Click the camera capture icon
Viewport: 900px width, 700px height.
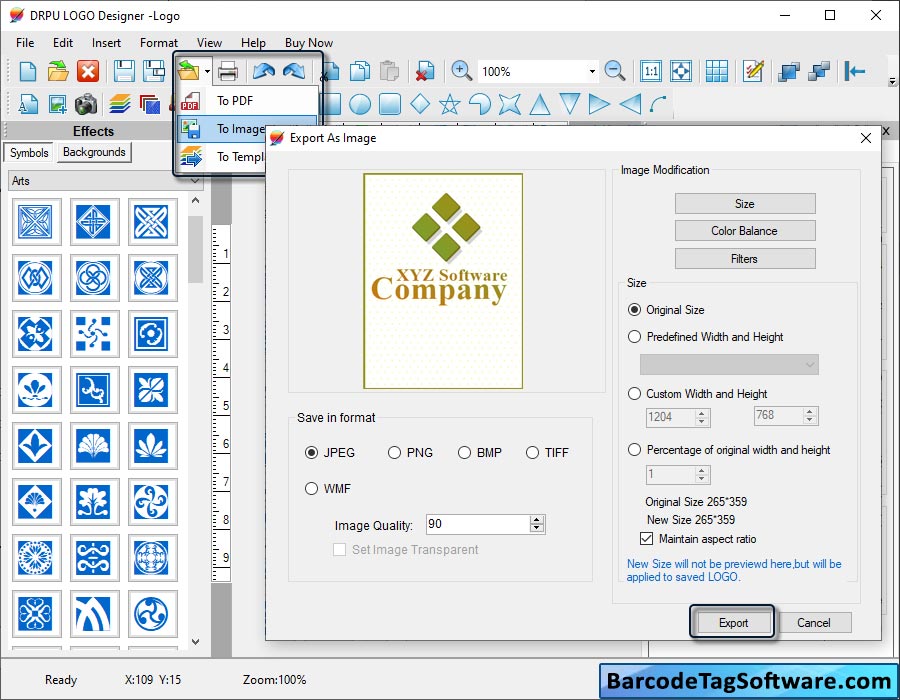tap(87, 104)
